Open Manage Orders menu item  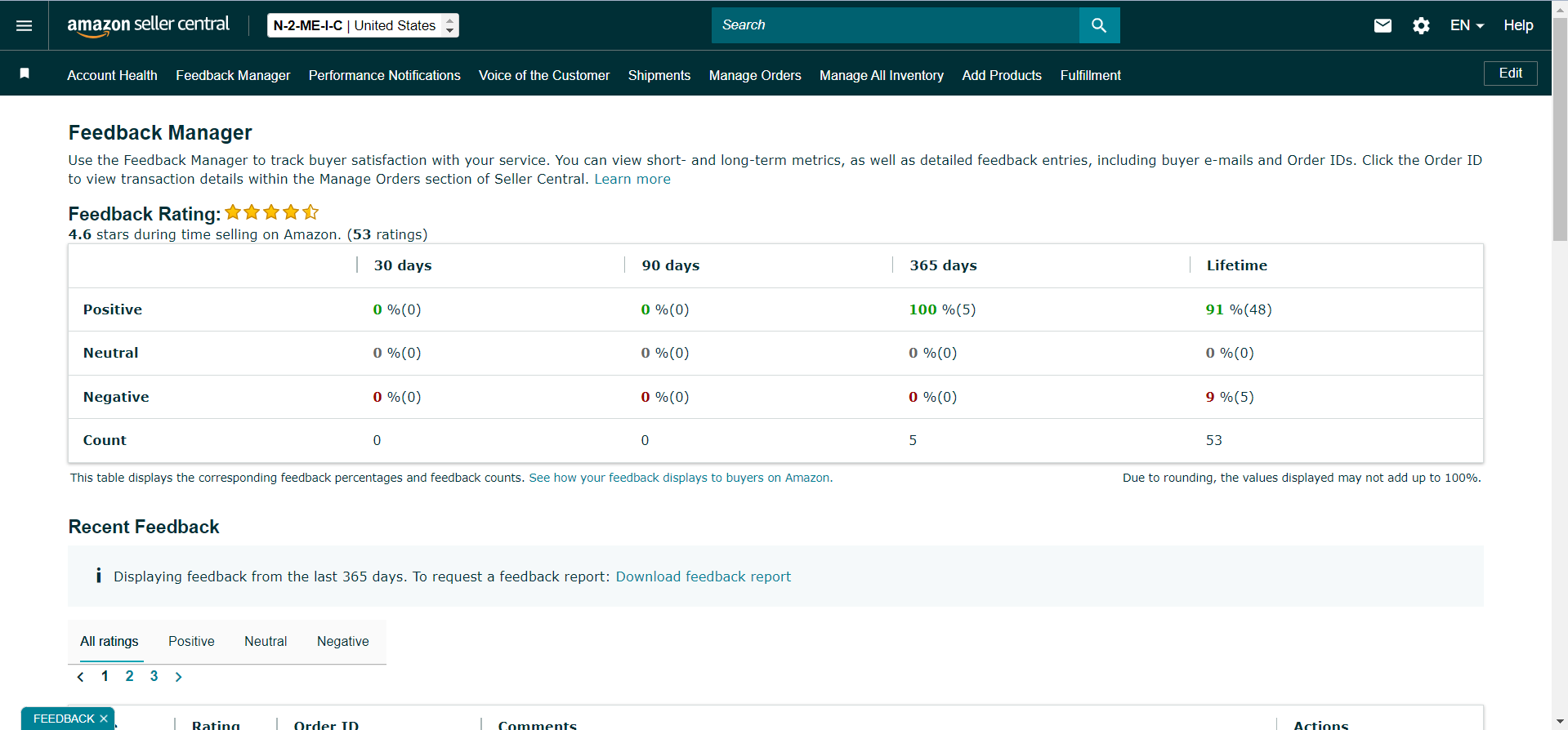(755, 75)
